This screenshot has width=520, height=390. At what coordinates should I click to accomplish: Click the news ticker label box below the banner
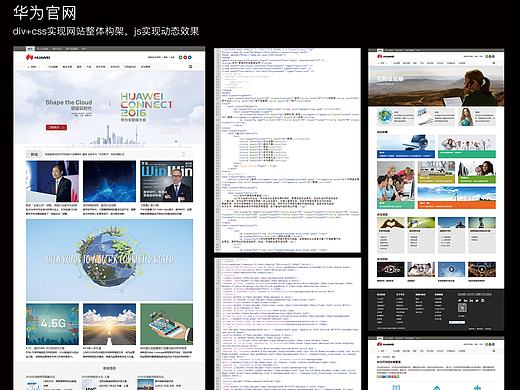click(x=34, y=154)
